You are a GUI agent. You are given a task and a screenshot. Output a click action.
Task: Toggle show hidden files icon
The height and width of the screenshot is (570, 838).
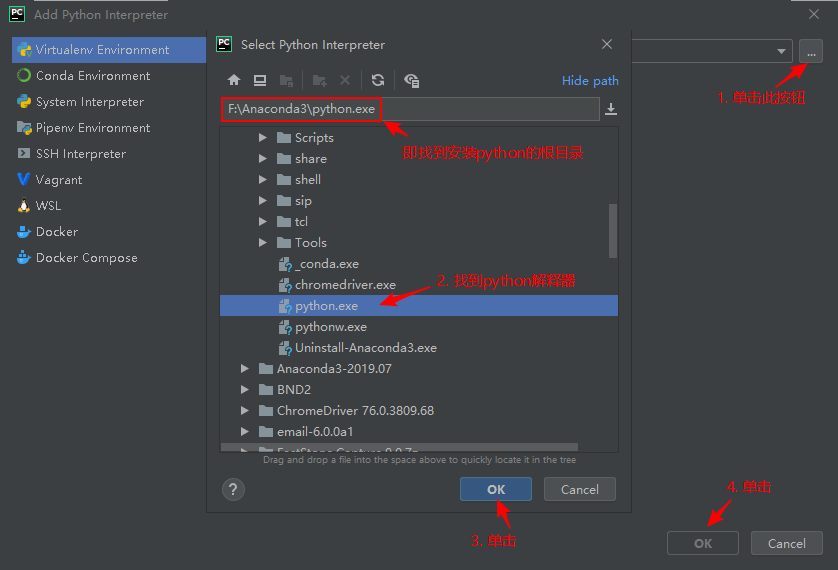412,81
